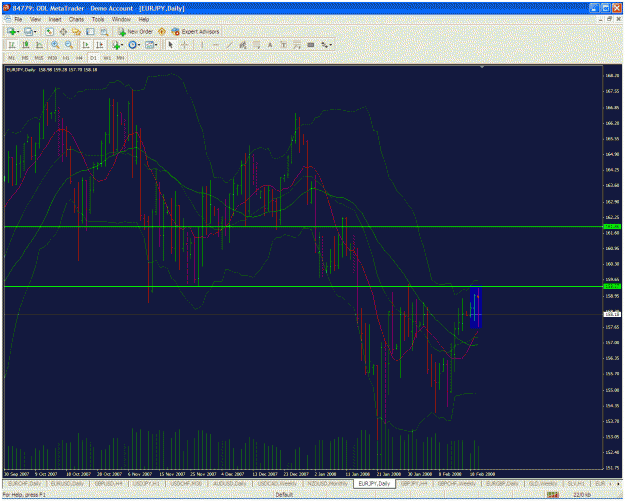Open the Strategy Tester

click(x=104, y=32)
